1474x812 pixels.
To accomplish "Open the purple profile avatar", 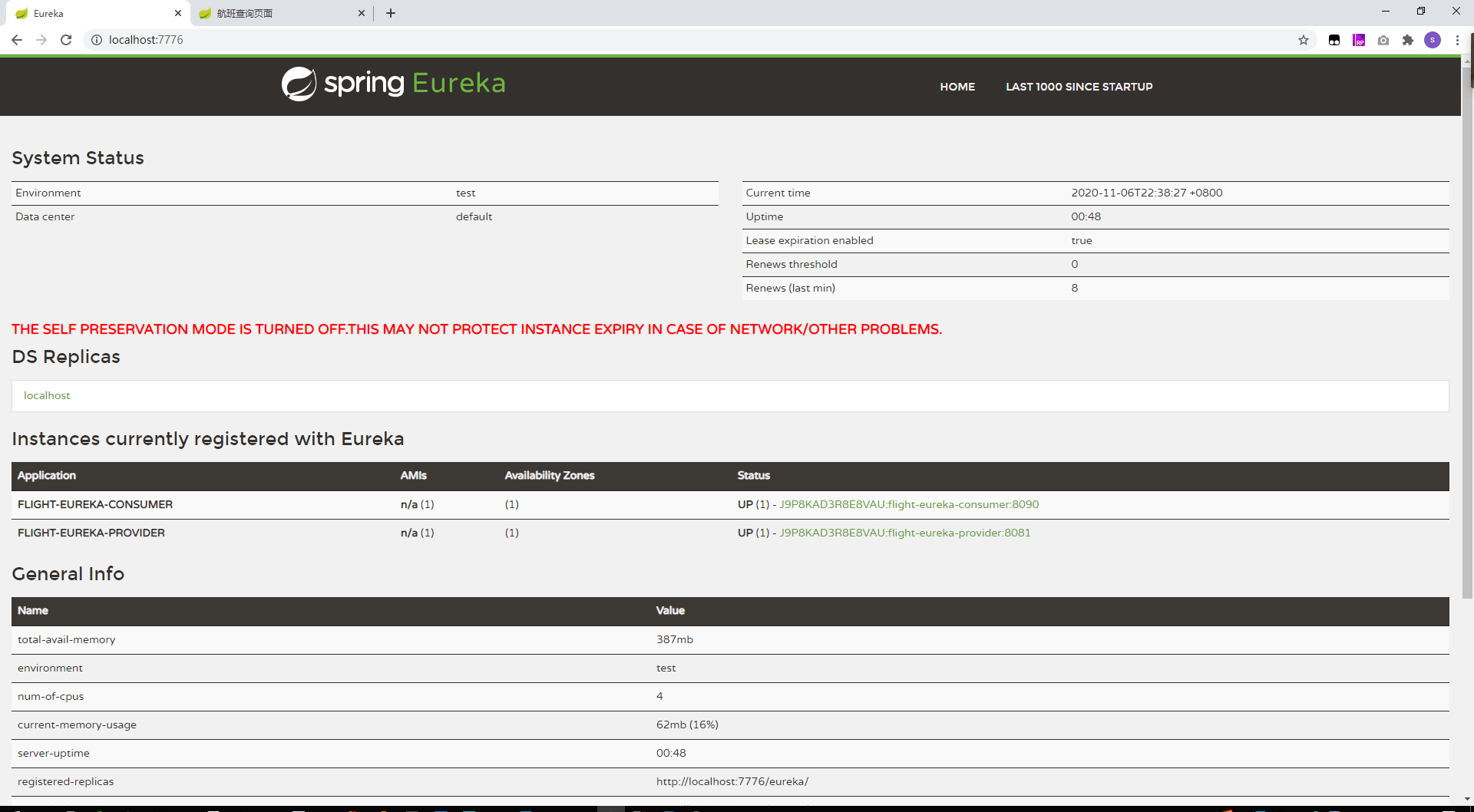I will pyautogui.click(x=1433, y=40).
